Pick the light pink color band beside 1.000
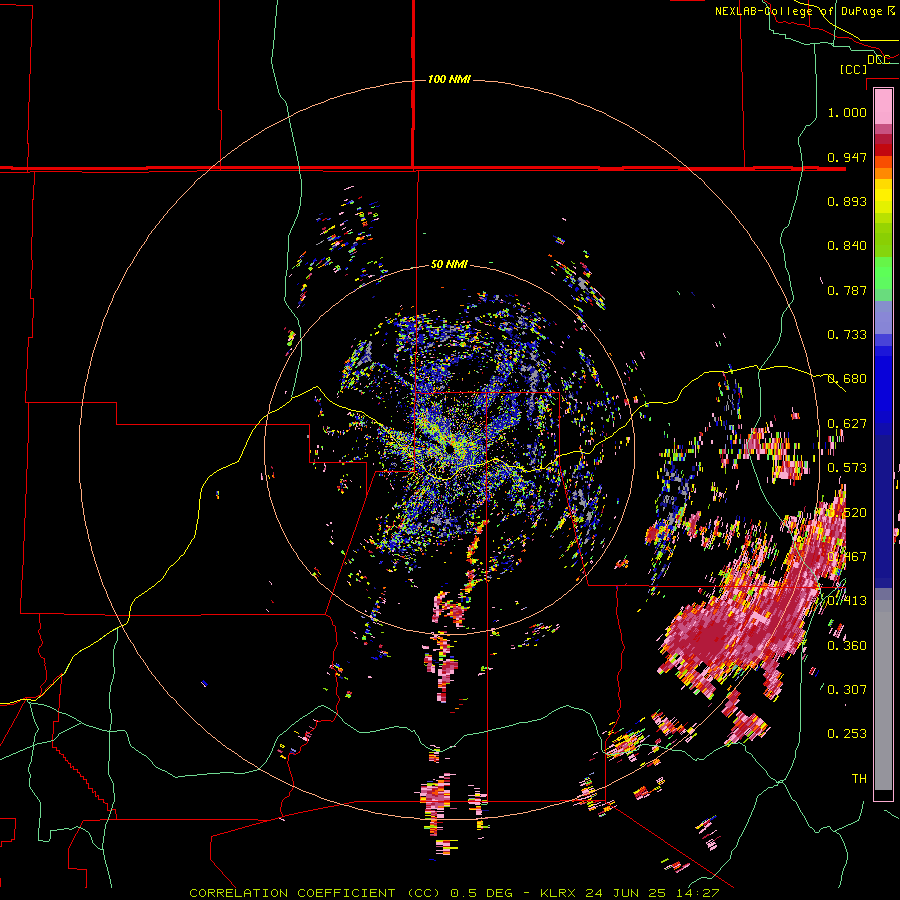 point(883,106)
